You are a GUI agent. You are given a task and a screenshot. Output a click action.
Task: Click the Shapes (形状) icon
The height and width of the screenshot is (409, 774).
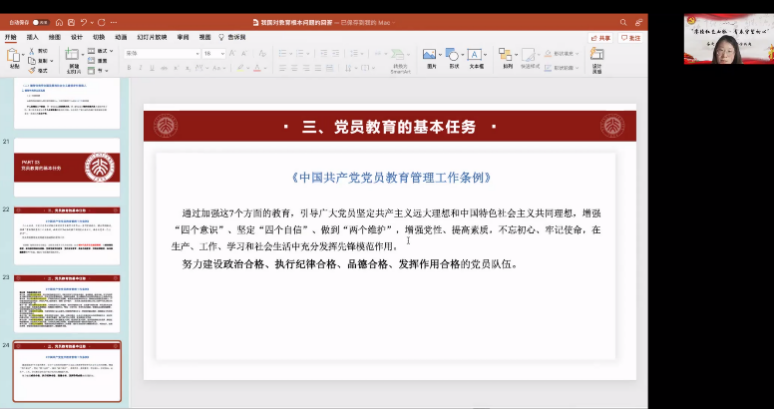click(x=453, y=55)
